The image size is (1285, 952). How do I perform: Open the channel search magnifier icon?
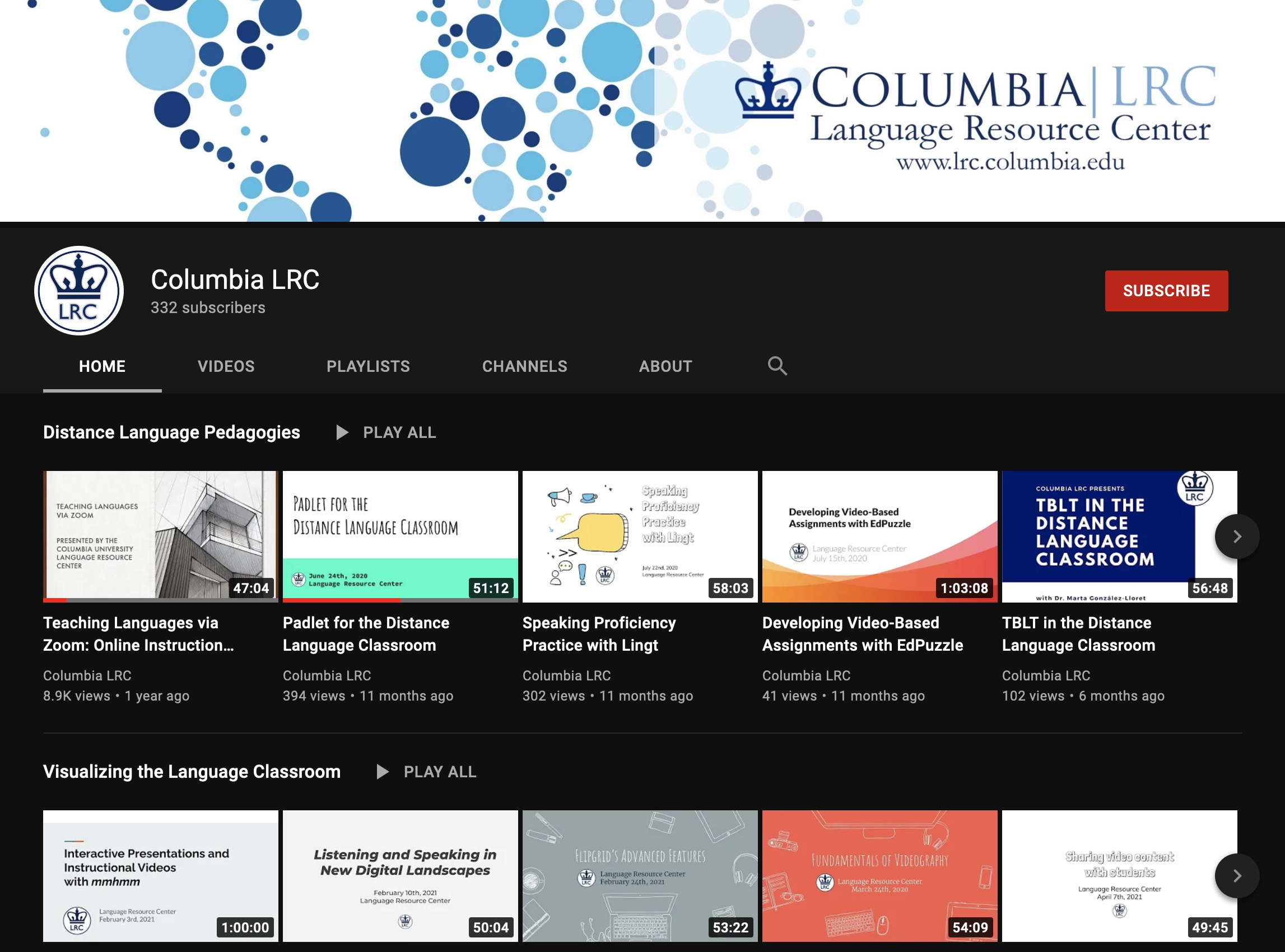[777, 365]
